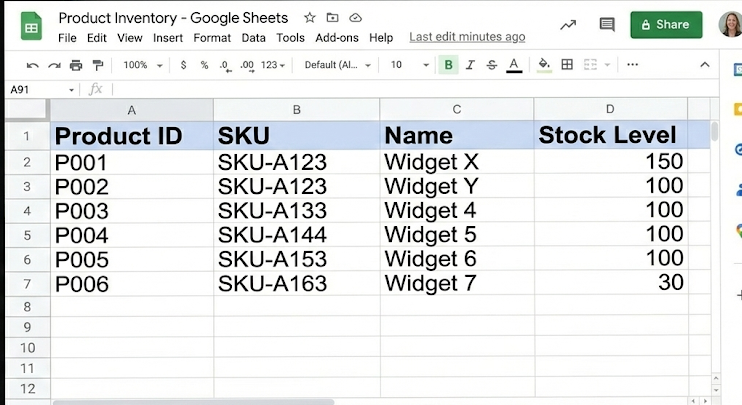Click the print icon

click(76, 65)
